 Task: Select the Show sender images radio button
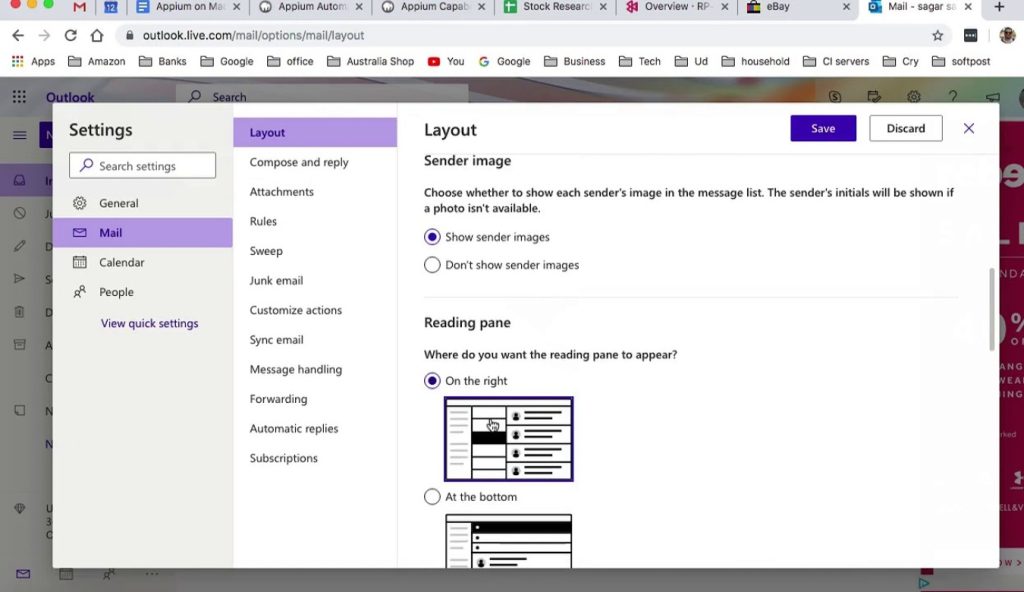pyautogui.click(x=432, y=237)
